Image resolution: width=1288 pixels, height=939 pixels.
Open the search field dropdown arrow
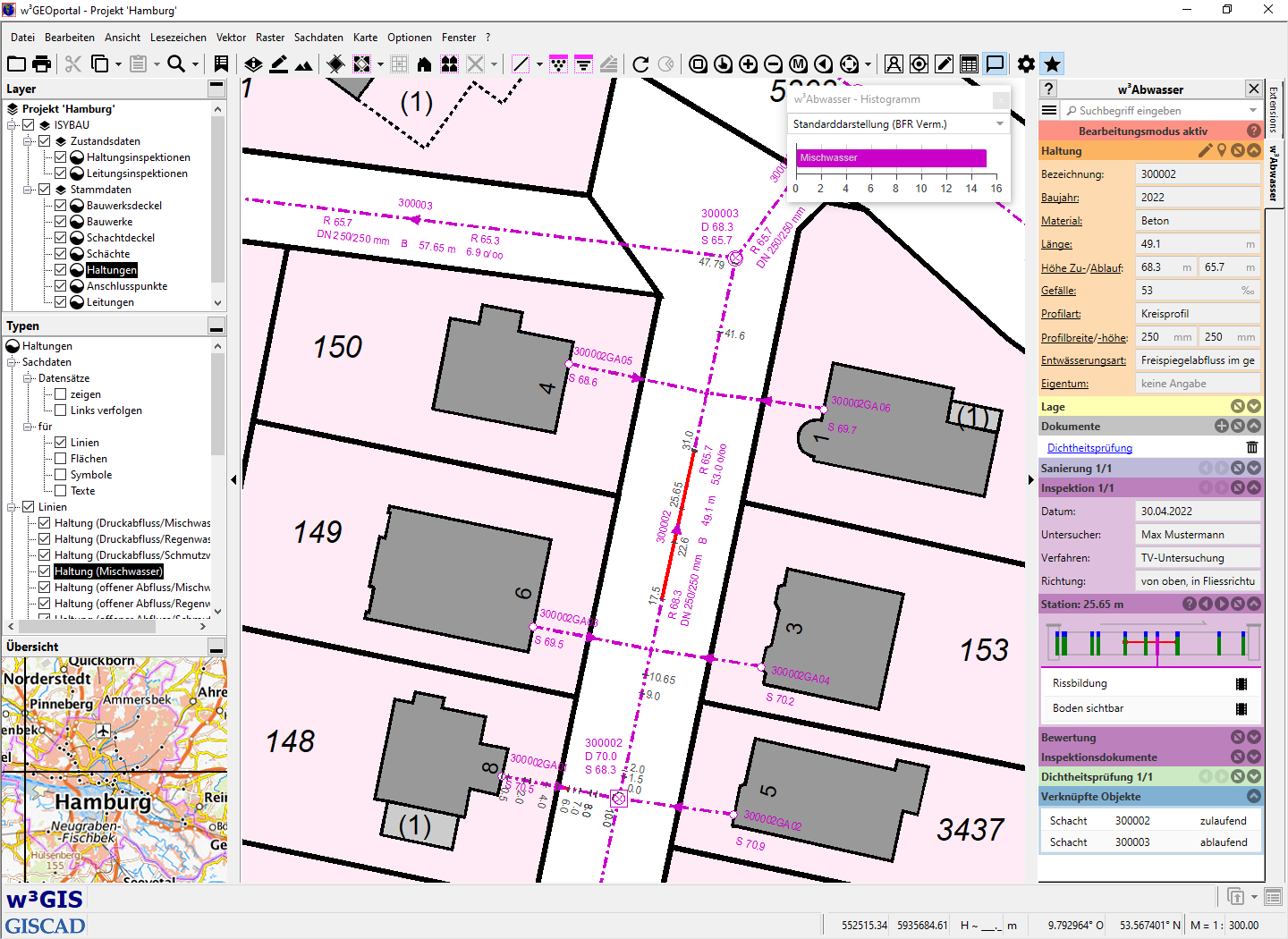coord(1253,110)
